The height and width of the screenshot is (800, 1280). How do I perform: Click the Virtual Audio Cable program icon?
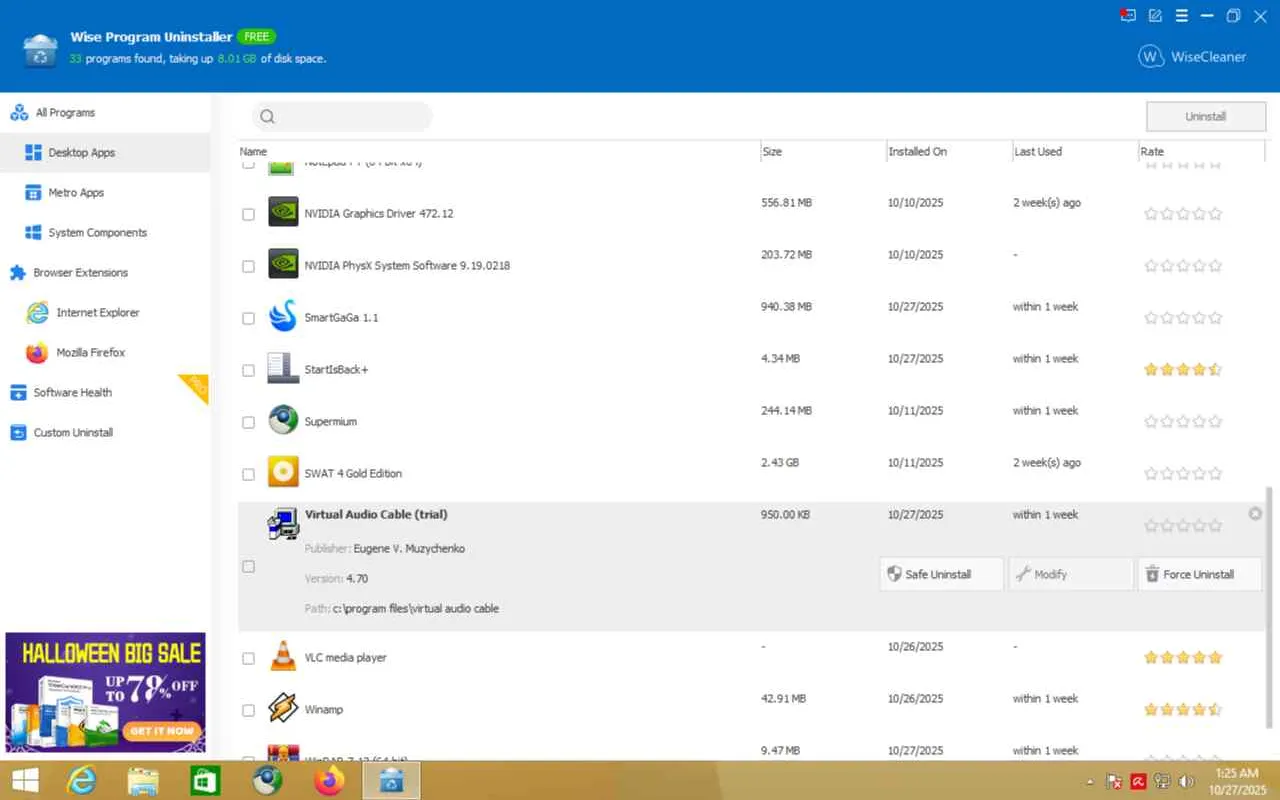point(283,524)
